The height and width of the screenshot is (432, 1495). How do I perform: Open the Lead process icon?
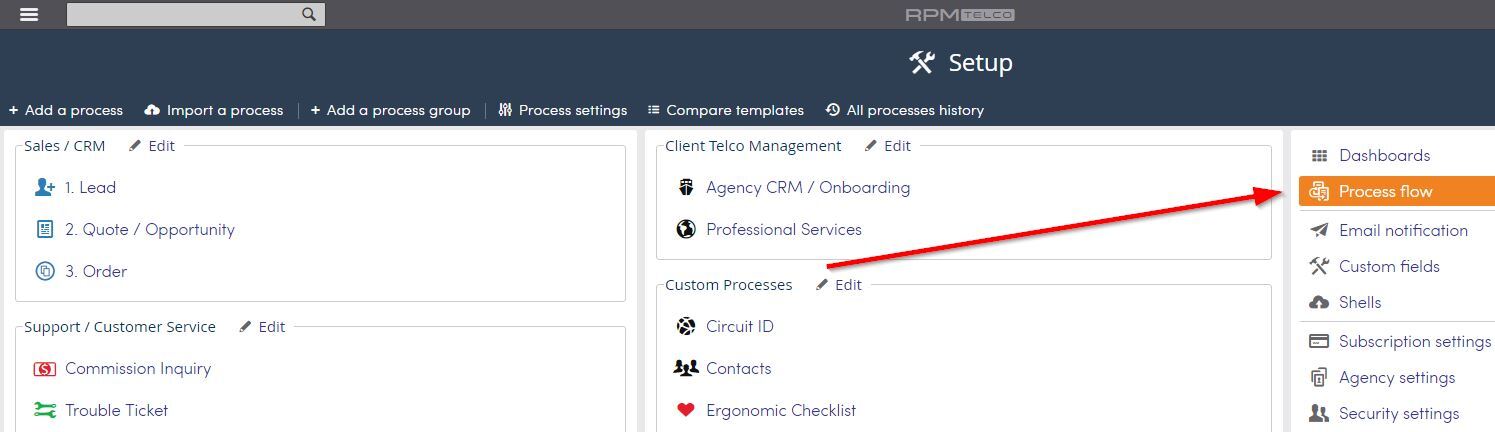coord(45,187)
